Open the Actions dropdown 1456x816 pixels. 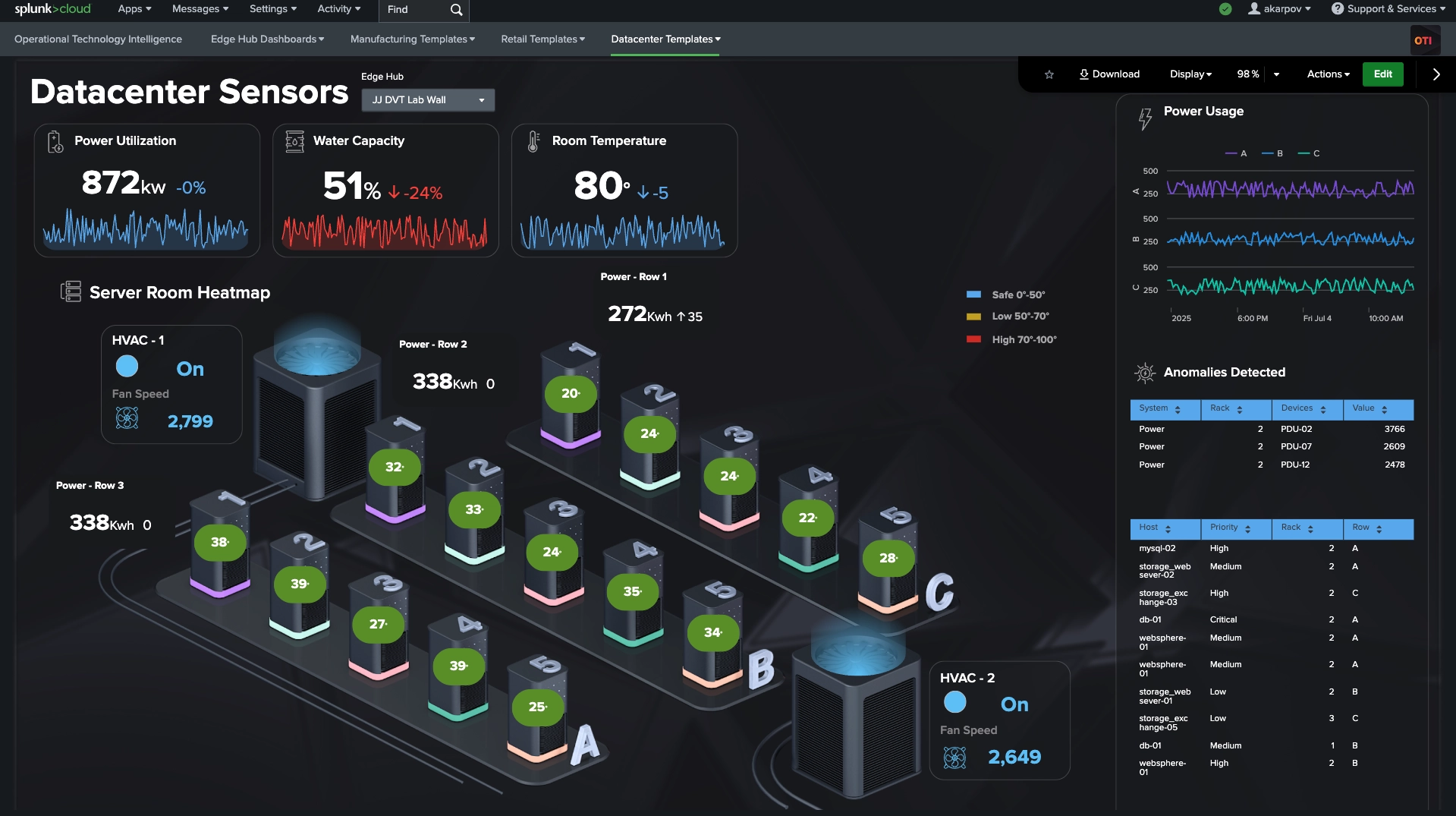tap(1327, 74)
